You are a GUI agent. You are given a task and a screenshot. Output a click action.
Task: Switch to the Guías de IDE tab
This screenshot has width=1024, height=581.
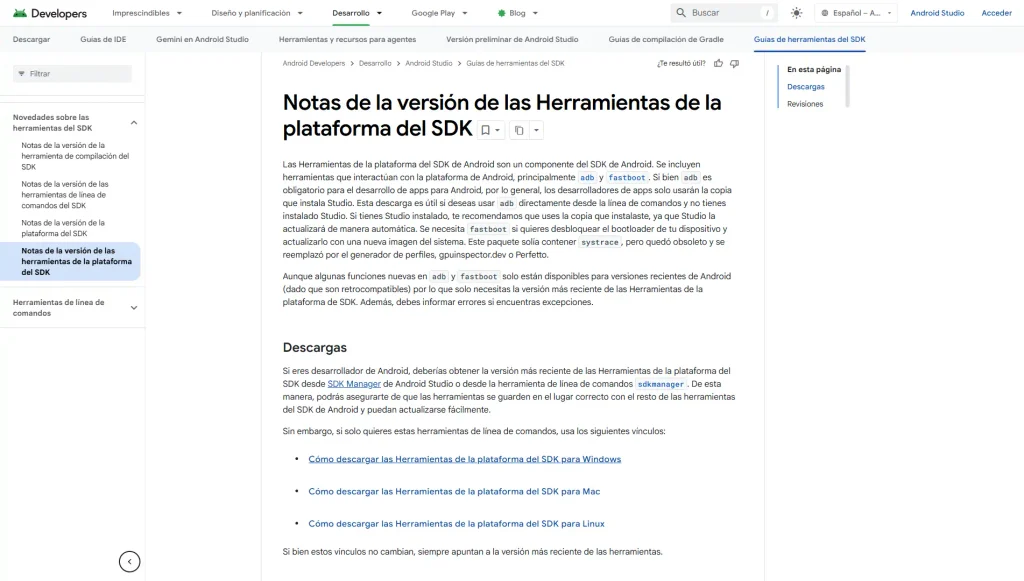pos(103,39)
